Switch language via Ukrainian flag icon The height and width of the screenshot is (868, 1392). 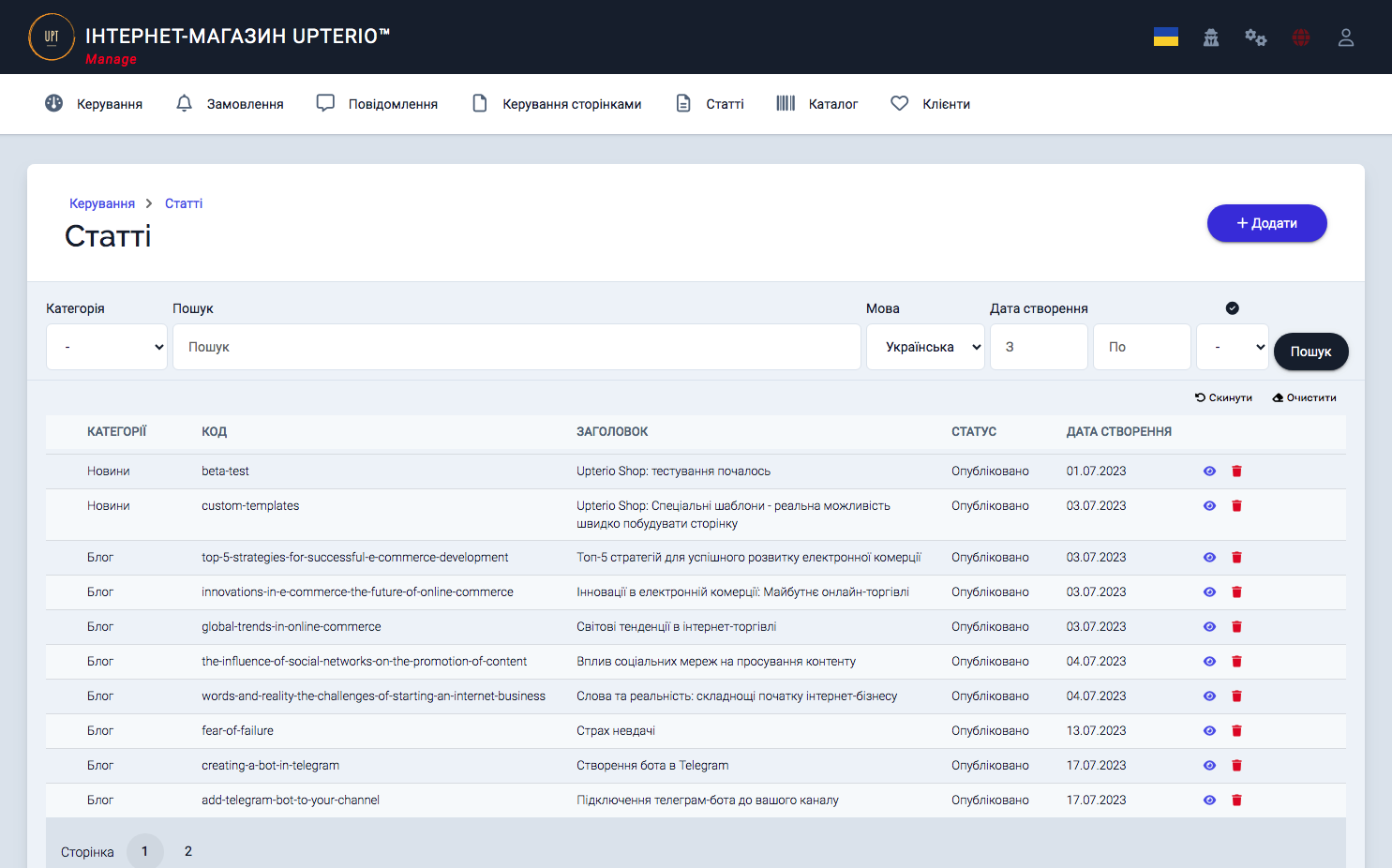[1166, 37]
